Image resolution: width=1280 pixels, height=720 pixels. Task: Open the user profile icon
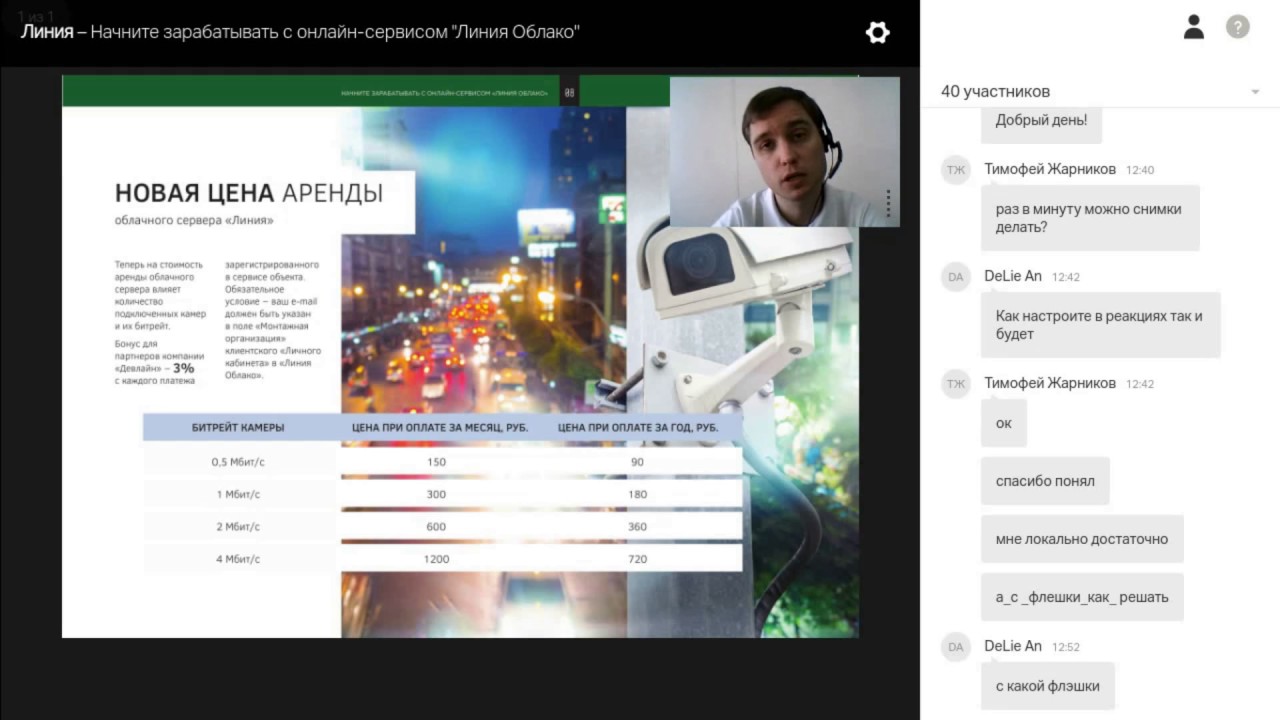point(1194,27)
